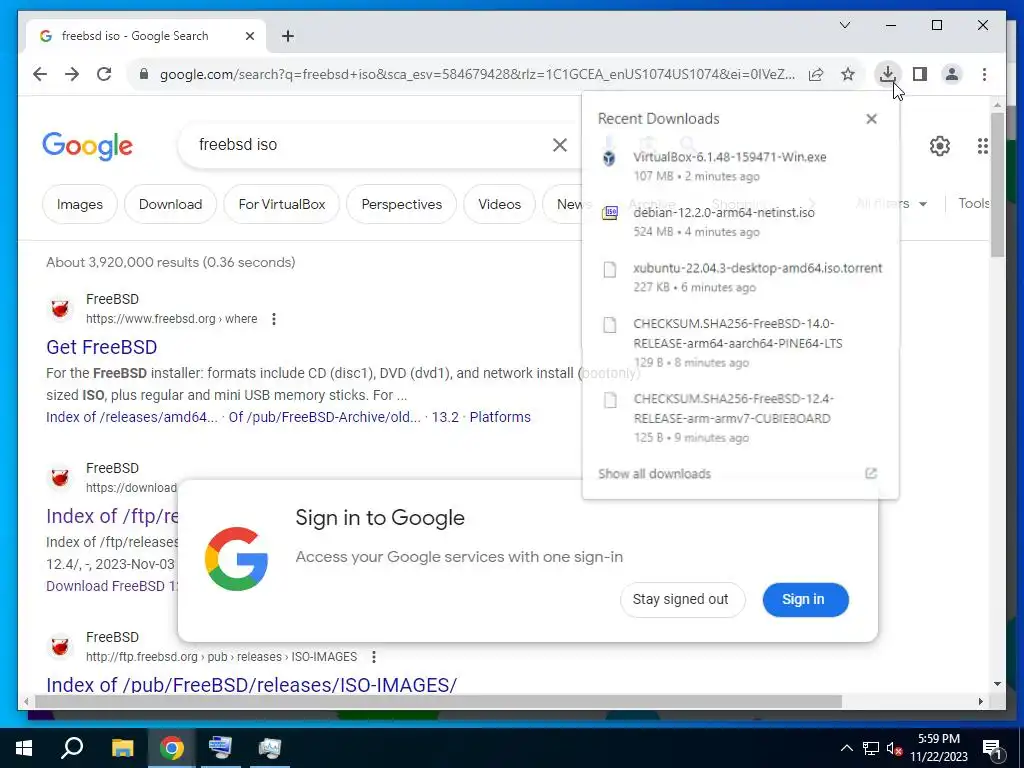
Task: Bookmark this tab with the star
Action: (848, 74)
